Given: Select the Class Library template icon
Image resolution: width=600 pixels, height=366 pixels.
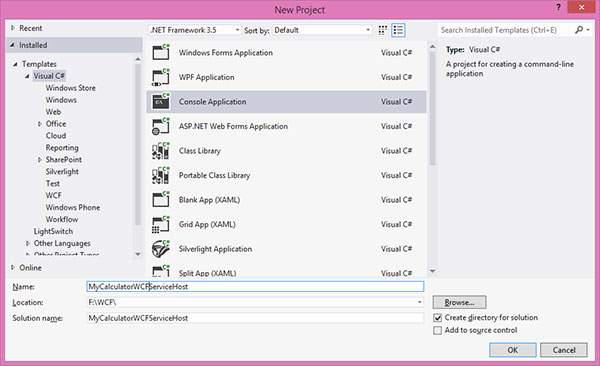Looking at the screenshot, I should coord(161,150).
